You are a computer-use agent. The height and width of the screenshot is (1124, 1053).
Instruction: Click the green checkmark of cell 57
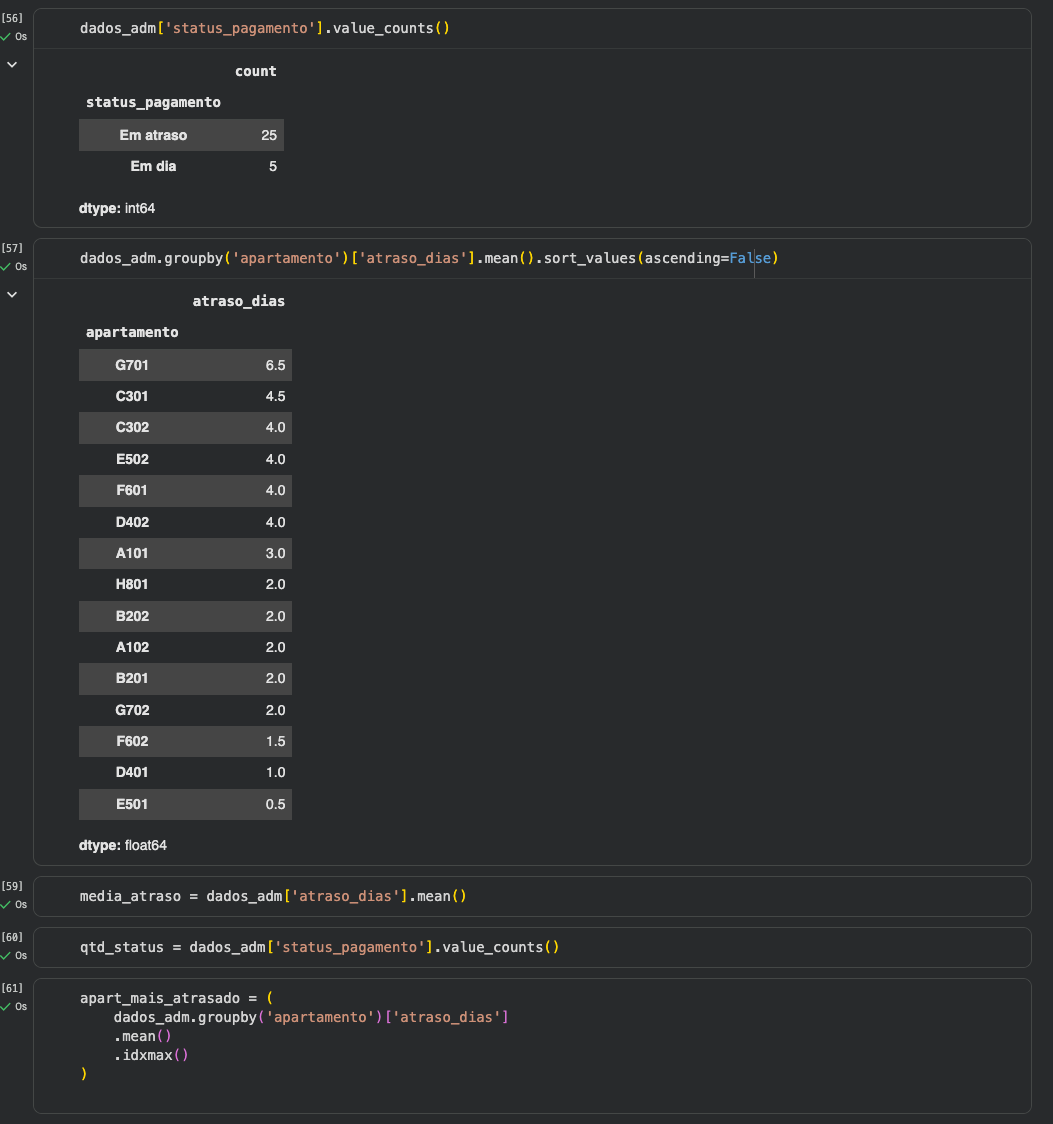point(6,267)
